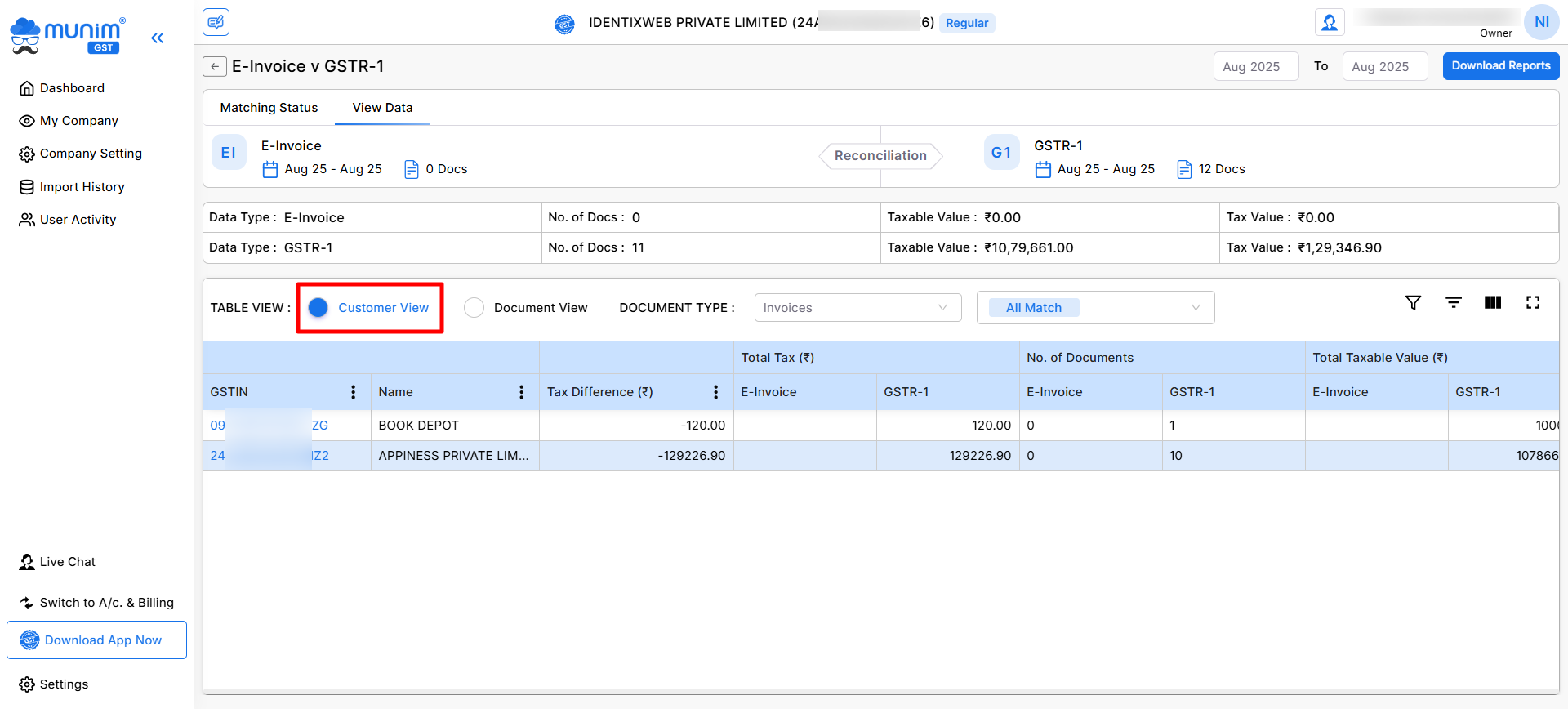Screen dimensions: 1568x709
Task: Click the Reconciliation arrow label
Action: (x=880, y=156)
